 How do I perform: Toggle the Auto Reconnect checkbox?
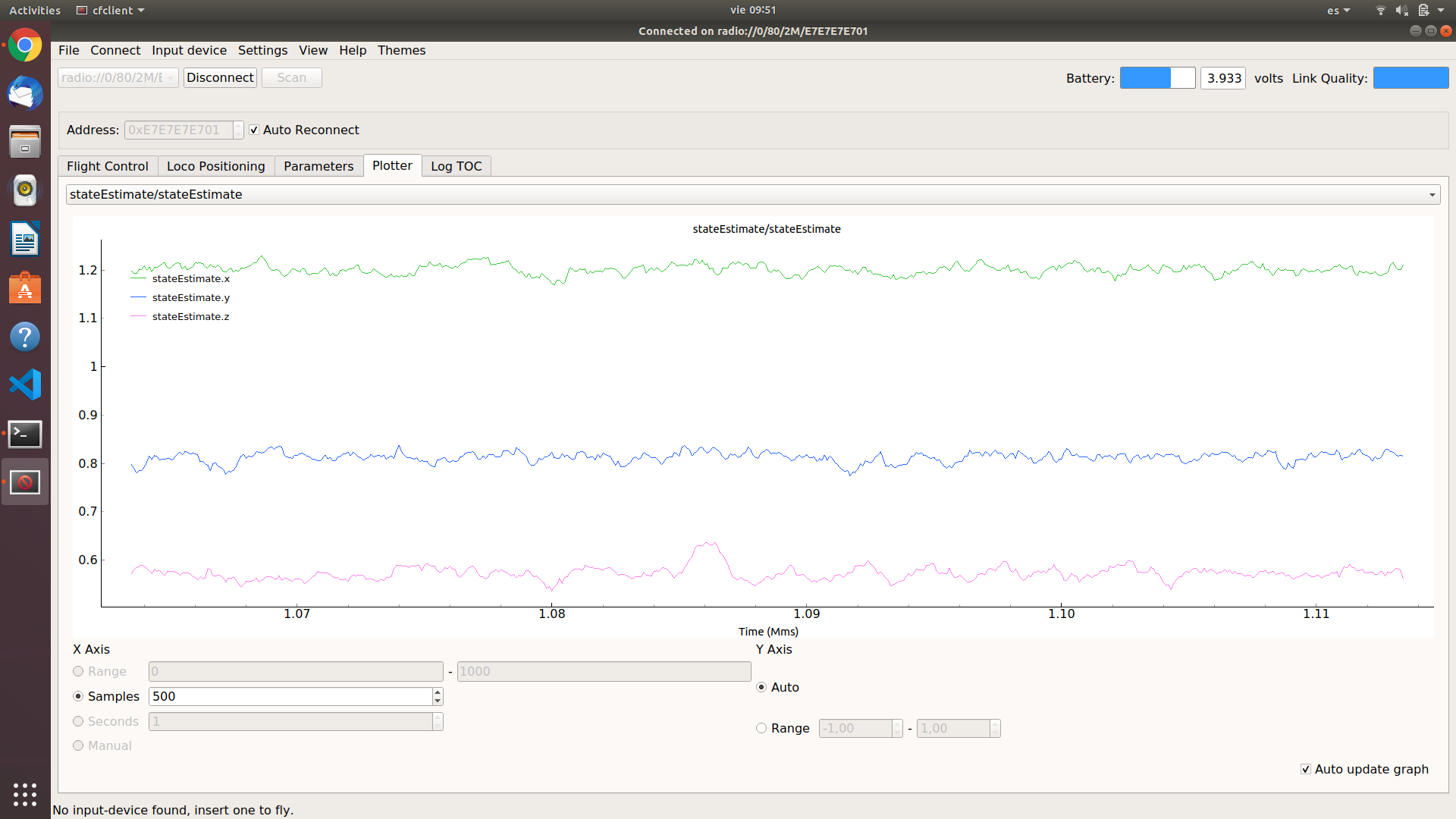coord(255,130)
